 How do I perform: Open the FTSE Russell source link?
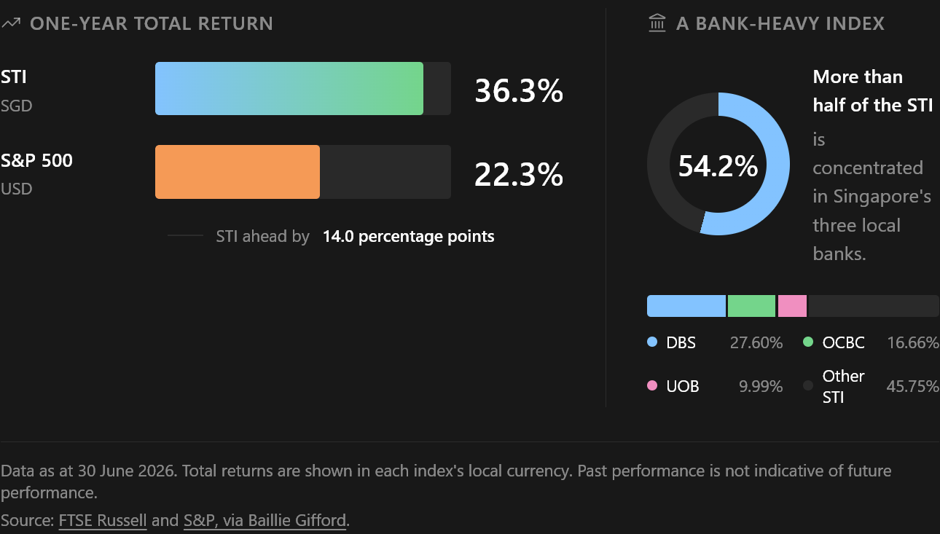pyautogui.click(x=103, y=520)
